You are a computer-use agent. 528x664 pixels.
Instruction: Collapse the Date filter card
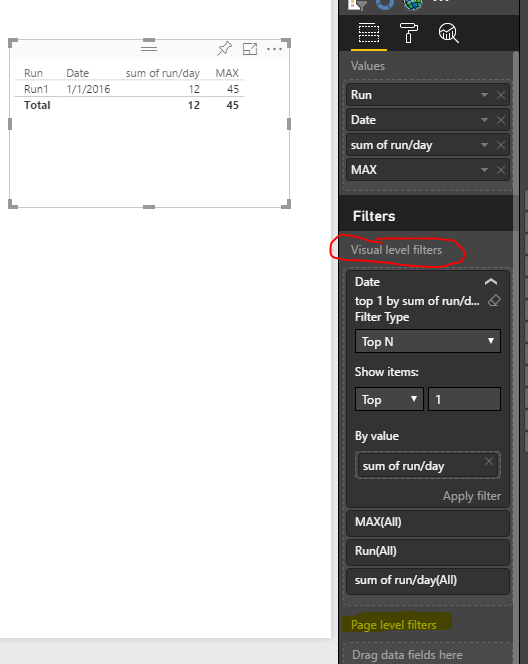[491, 282]
